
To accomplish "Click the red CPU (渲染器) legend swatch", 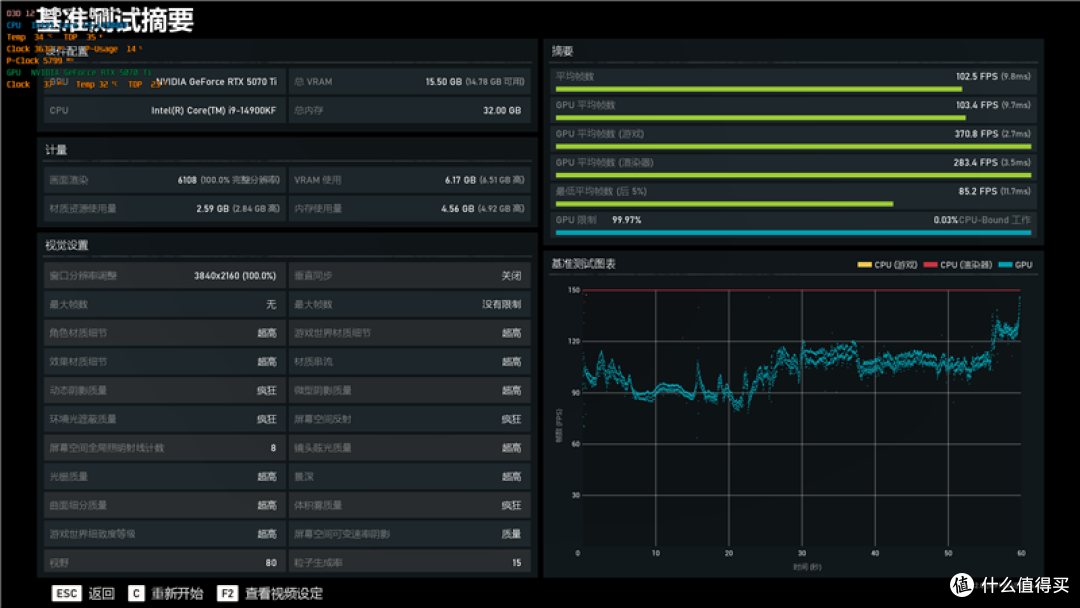I will 931,265.
